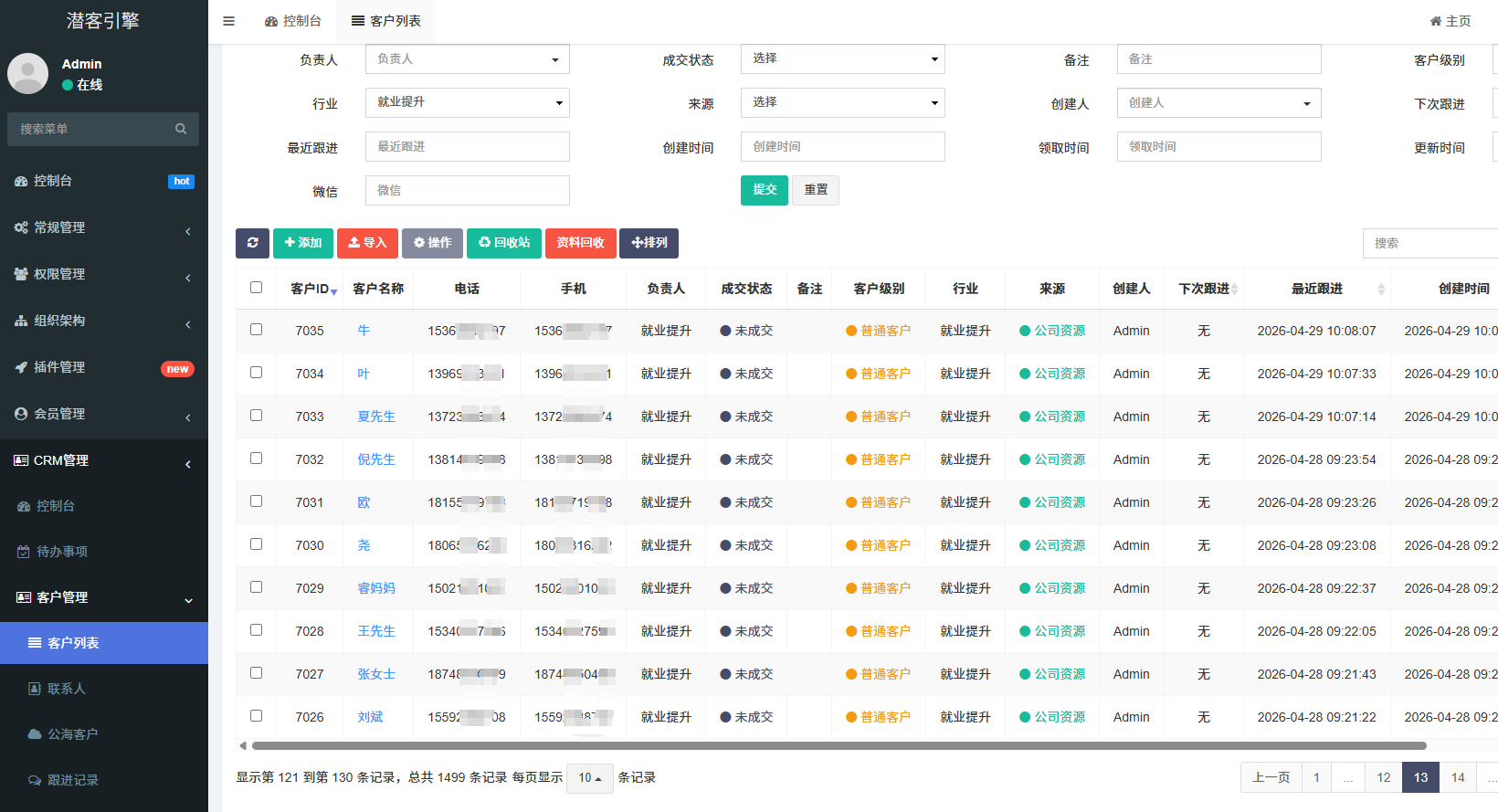Open the page size 10 dropdown

590,778
